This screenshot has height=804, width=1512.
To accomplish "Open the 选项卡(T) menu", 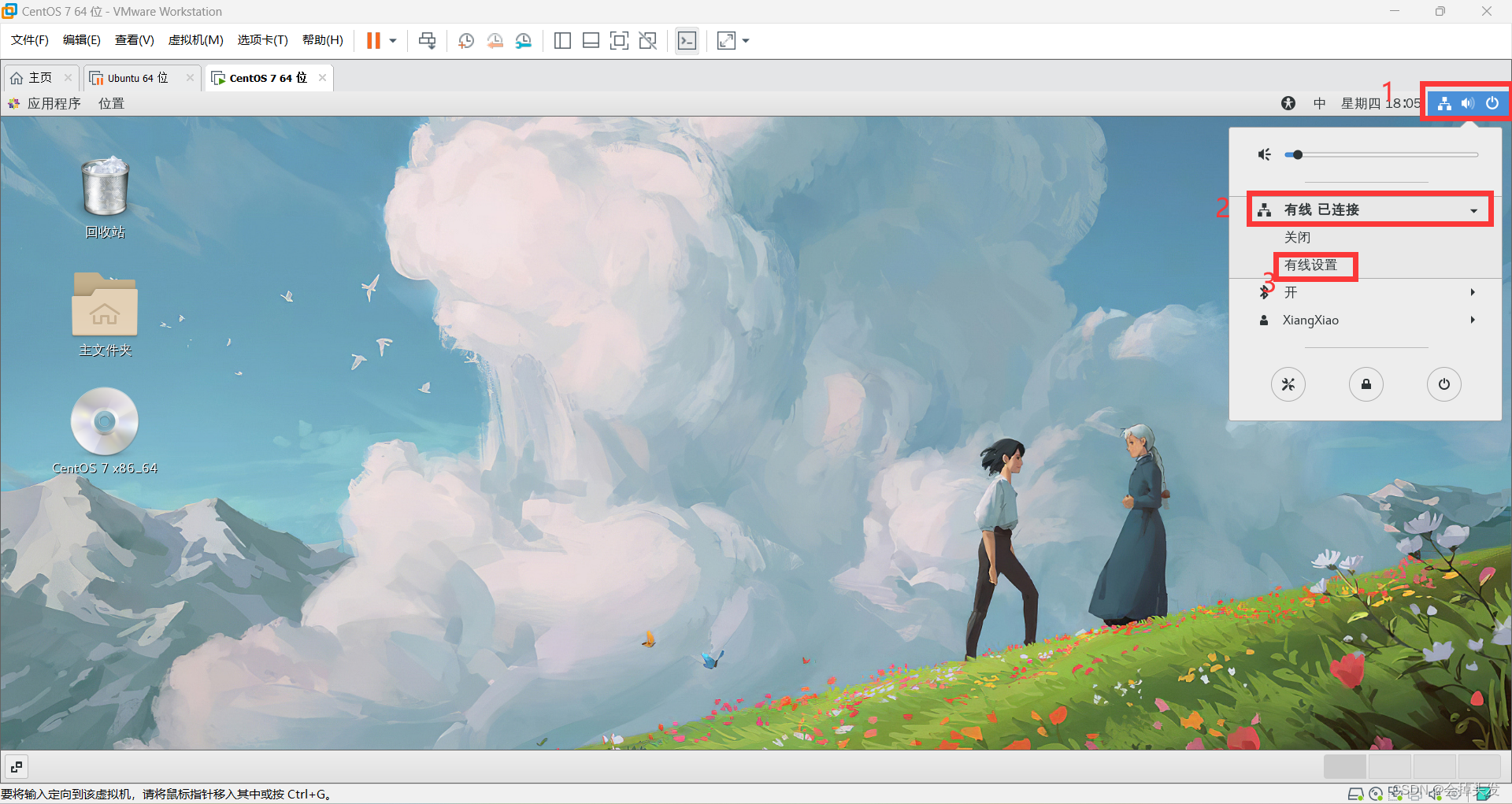I will (262, 40).
